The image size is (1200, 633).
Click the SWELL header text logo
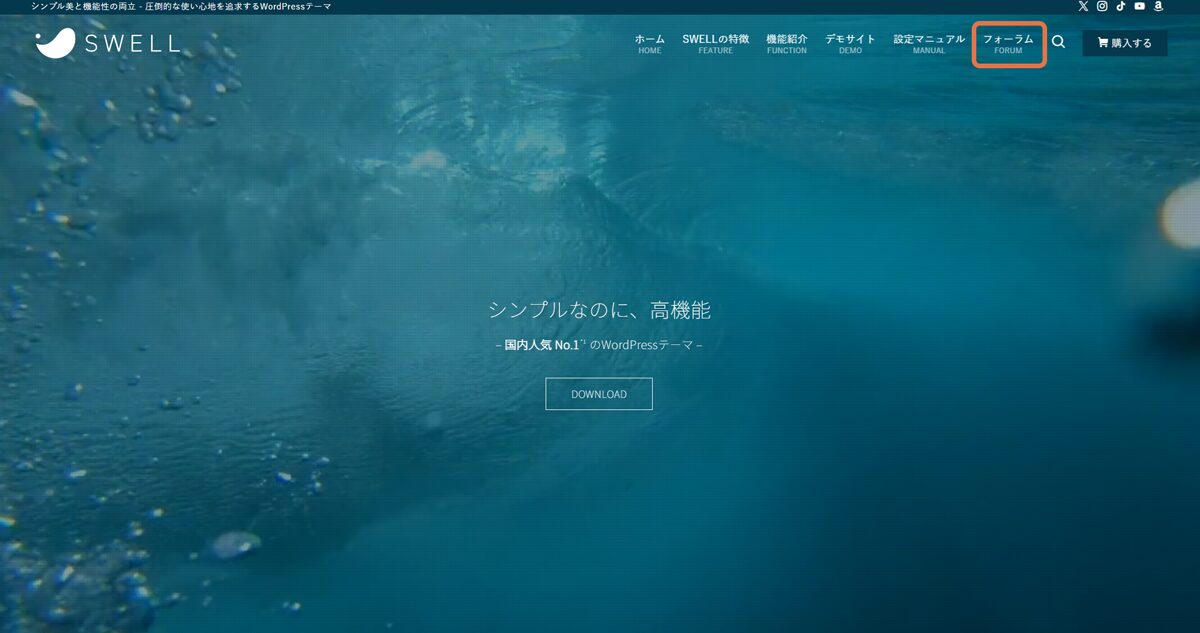[x=134, y=43]
